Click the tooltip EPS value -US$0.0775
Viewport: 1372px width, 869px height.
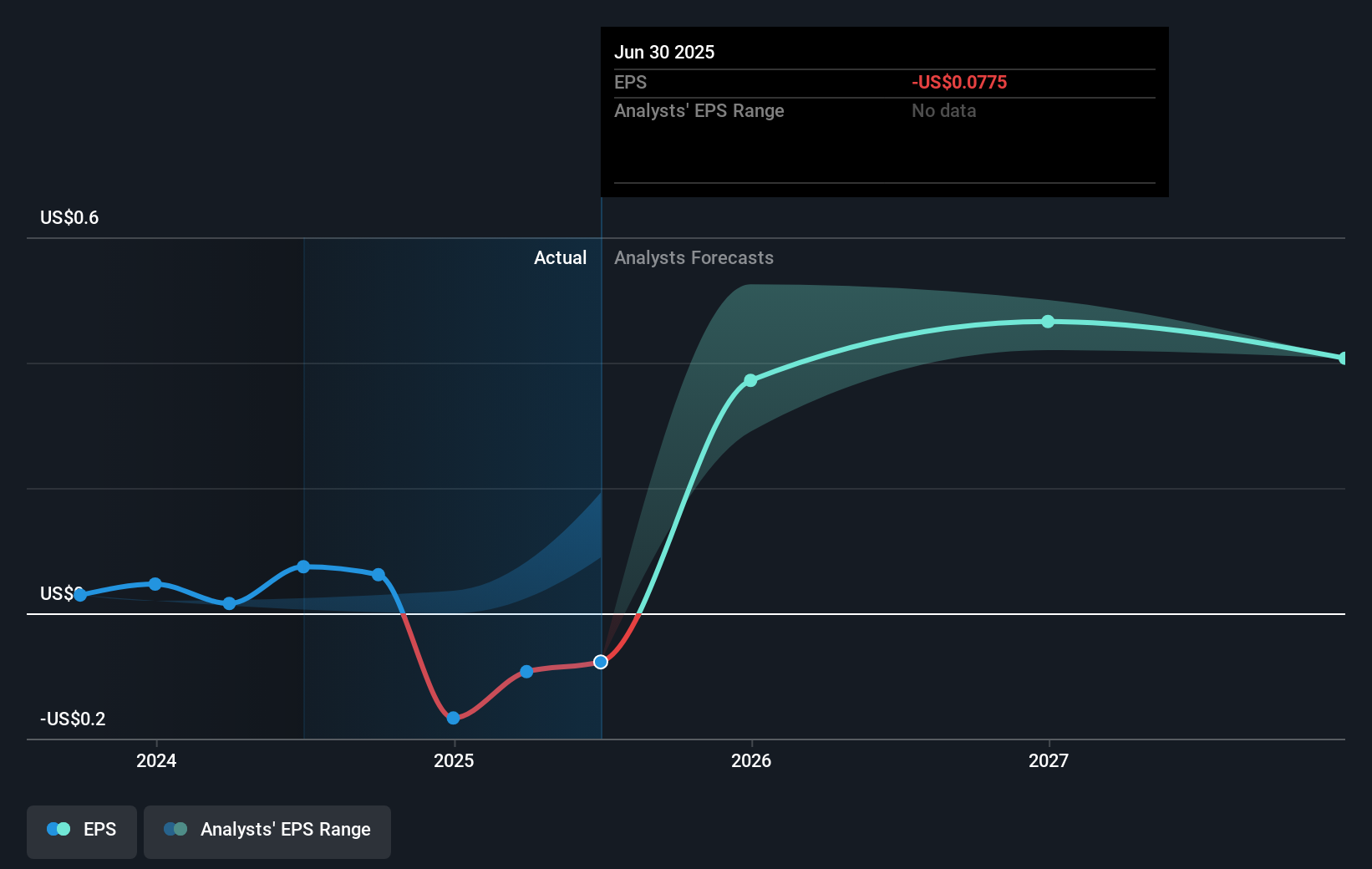959,83
